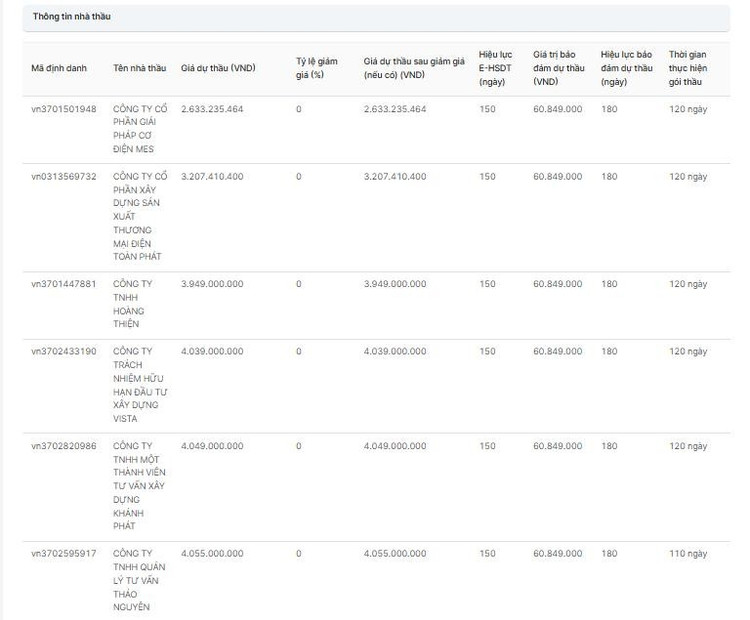
Task: Click 'Hiệu lực bảo đảm dự thầu' header
Action: [x=627, y=68]
